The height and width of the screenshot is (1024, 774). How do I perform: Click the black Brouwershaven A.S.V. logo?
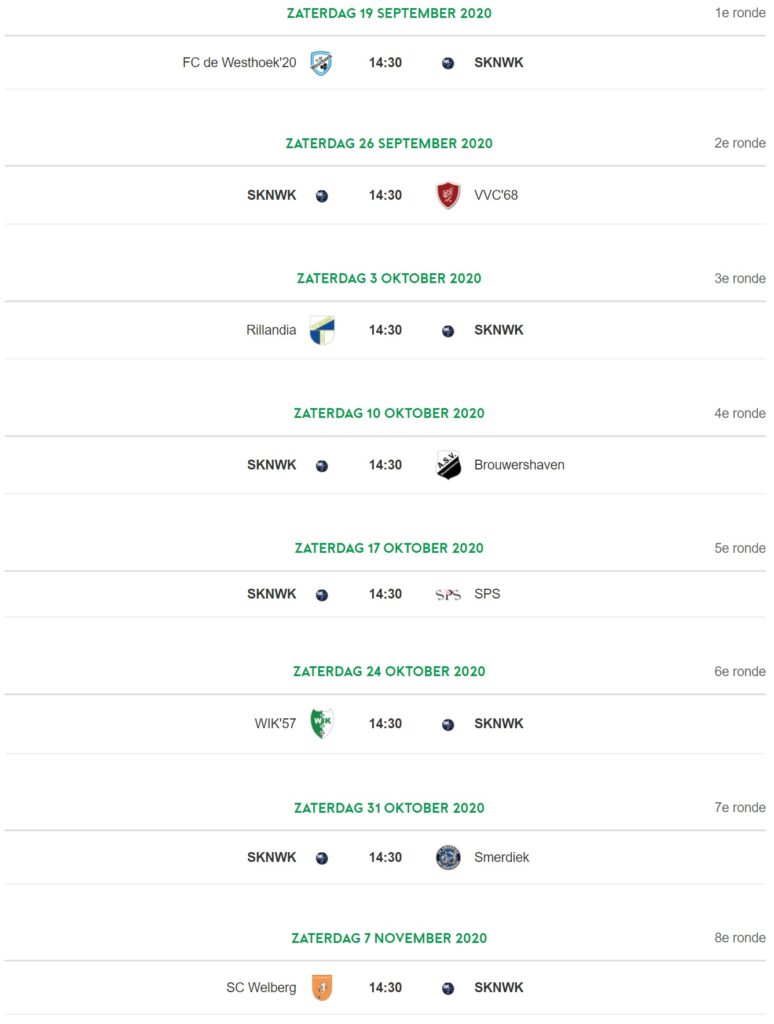tap(449, 465)
